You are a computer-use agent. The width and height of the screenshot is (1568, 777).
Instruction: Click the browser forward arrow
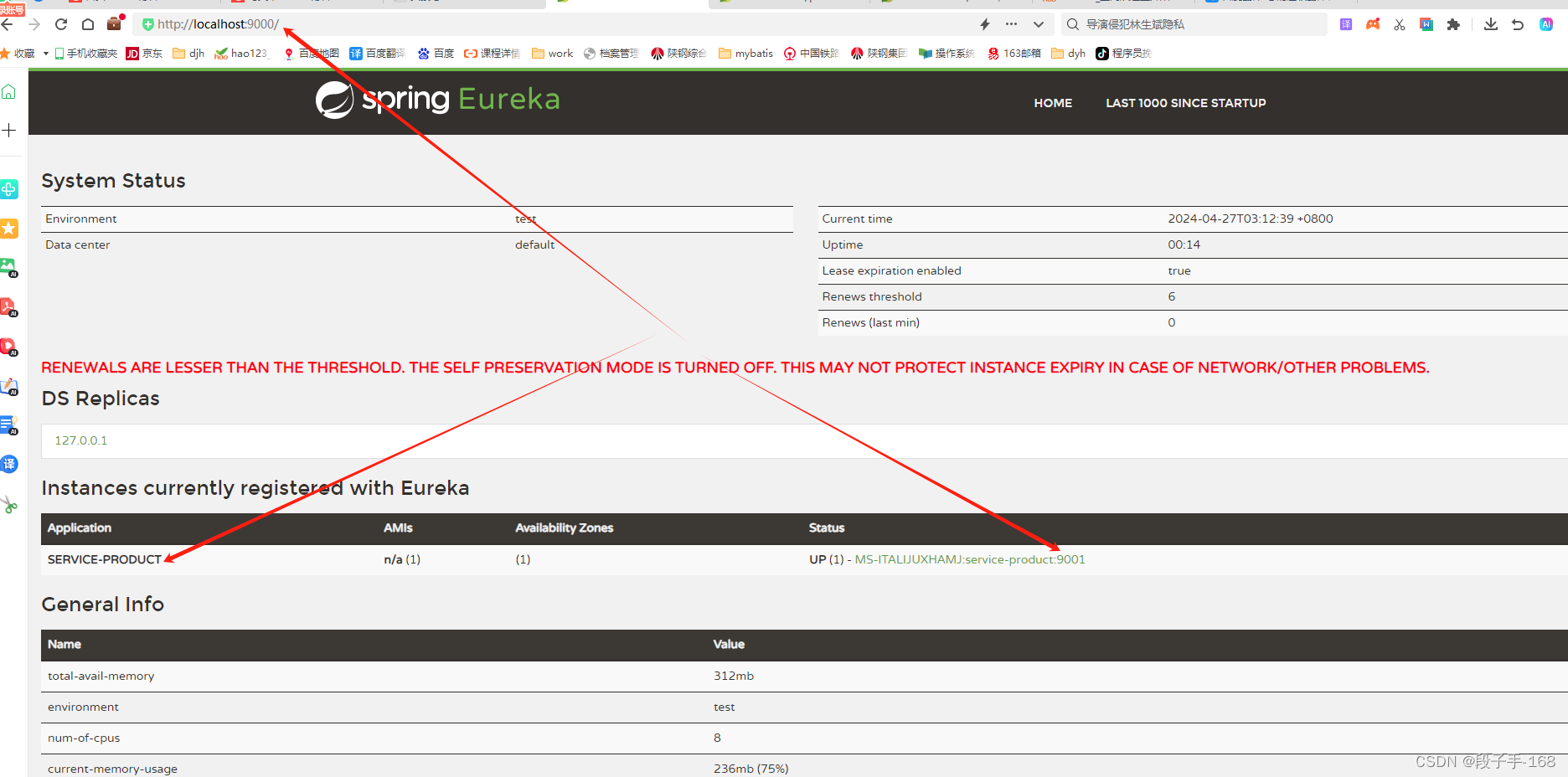[34, 24]
